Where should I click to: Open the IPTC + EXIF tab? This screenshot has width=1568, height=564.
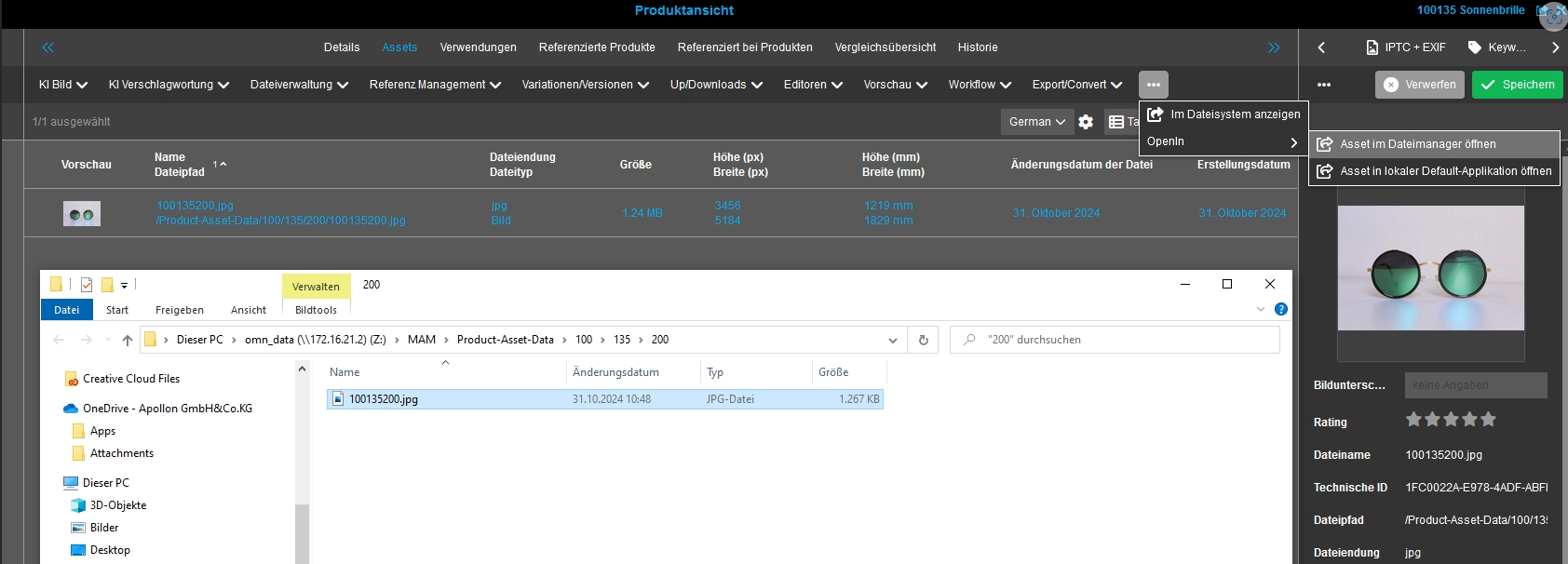coord(1406,47)
